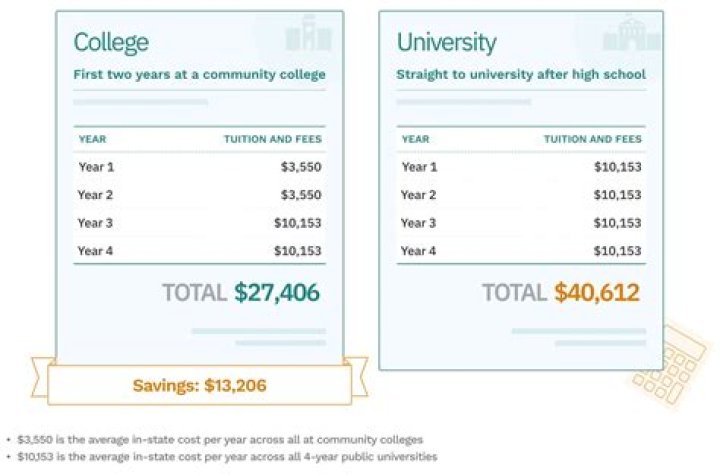The image size is (720, 474).
Task: Click "Straight to university after high school"
Action: [521, 74]
